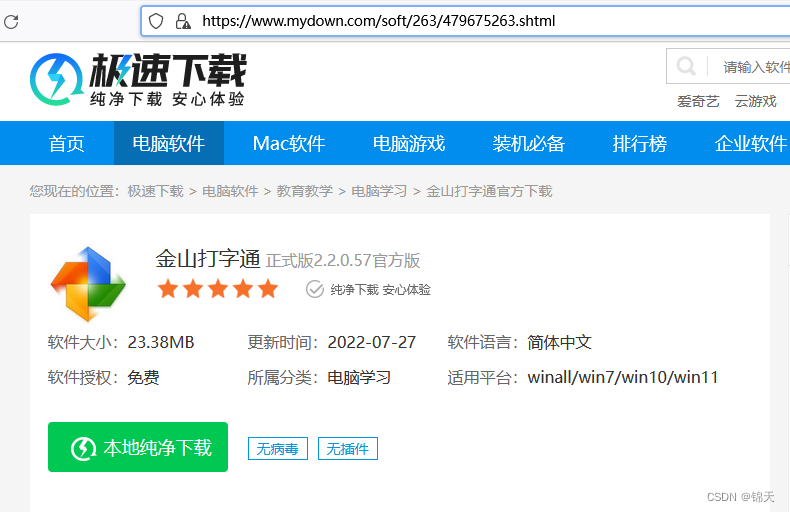Image resolution: width=790 pixels, height=512 pixels.
Task: Click the 本地纯净下载 green download button
Action: [x=138, y=447]
